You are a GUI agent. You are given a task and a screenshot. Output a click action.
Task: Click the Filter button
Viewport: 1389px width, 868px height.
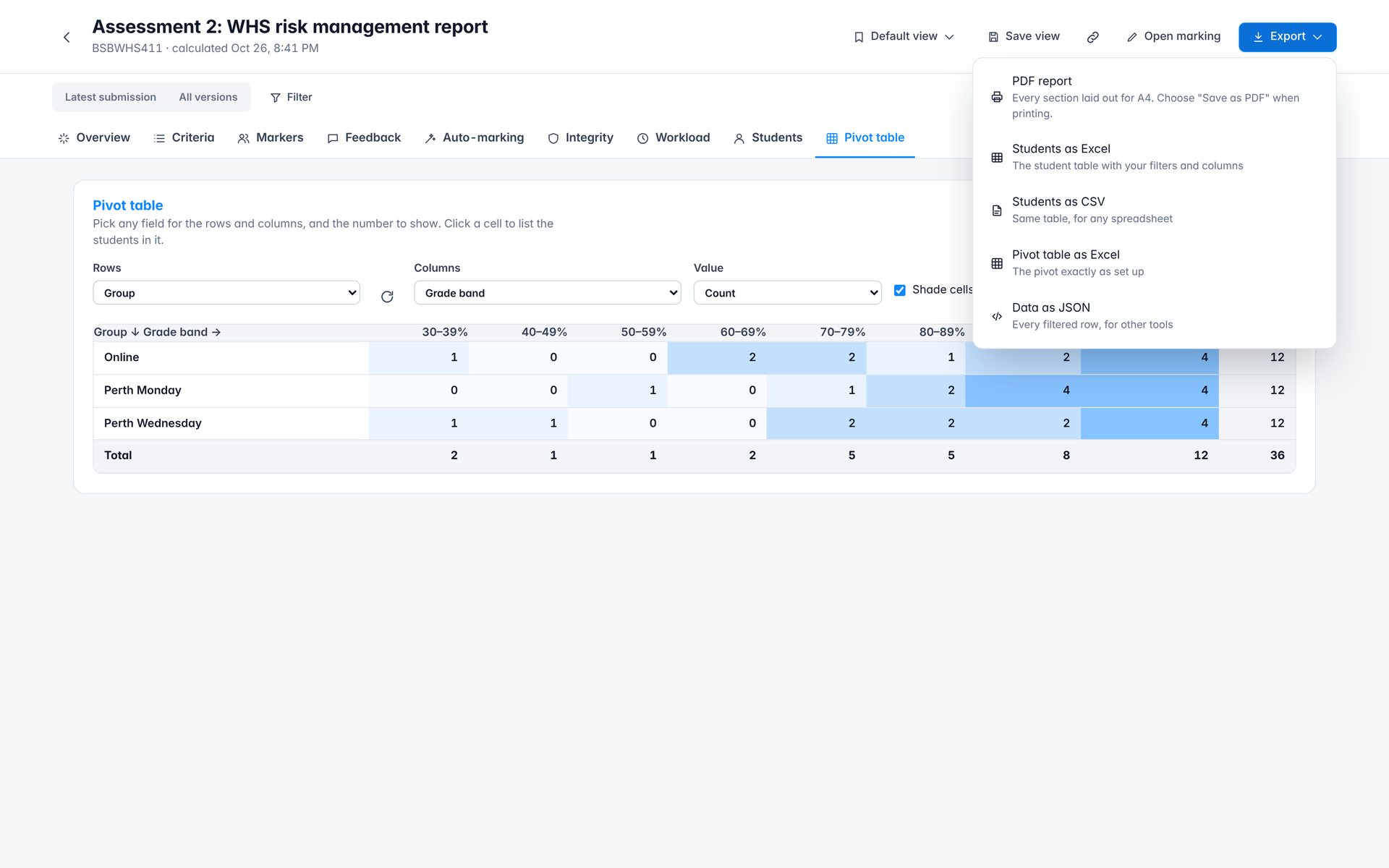point(291,98)
